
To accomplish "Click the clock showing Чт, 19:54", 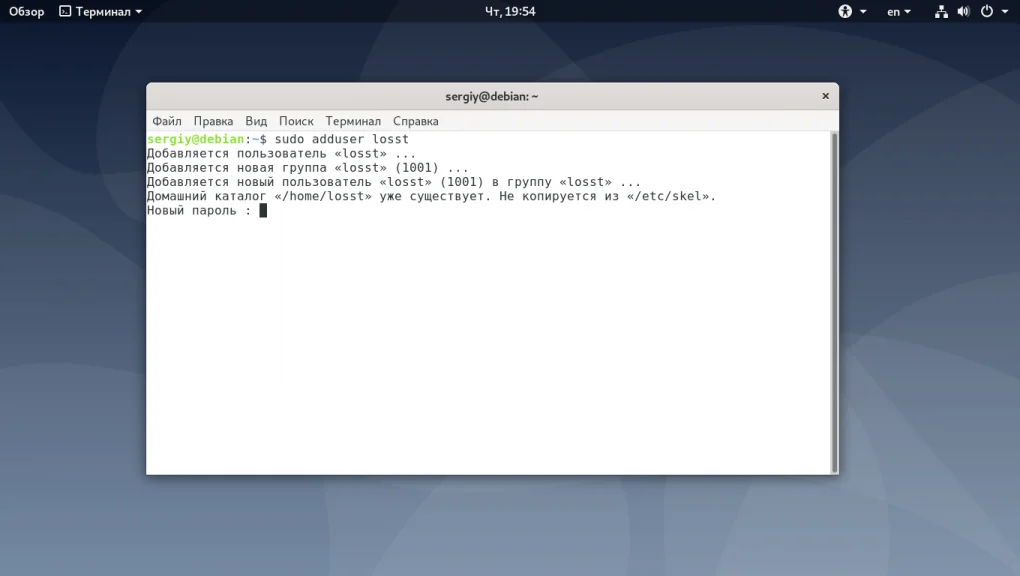I will pos(512,11).
